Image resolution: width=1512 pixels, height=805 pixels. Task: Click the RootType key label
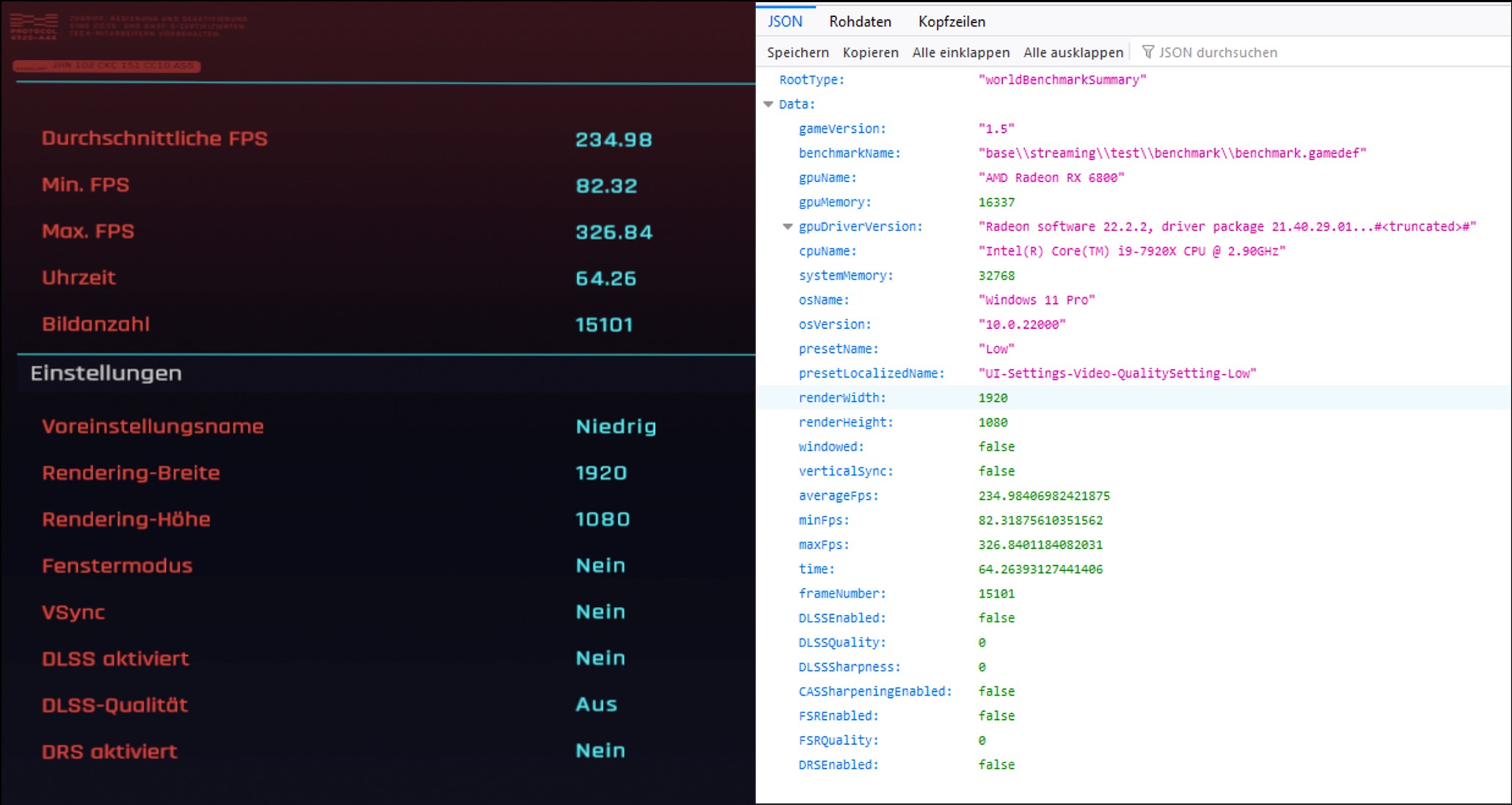coord(811,80)
